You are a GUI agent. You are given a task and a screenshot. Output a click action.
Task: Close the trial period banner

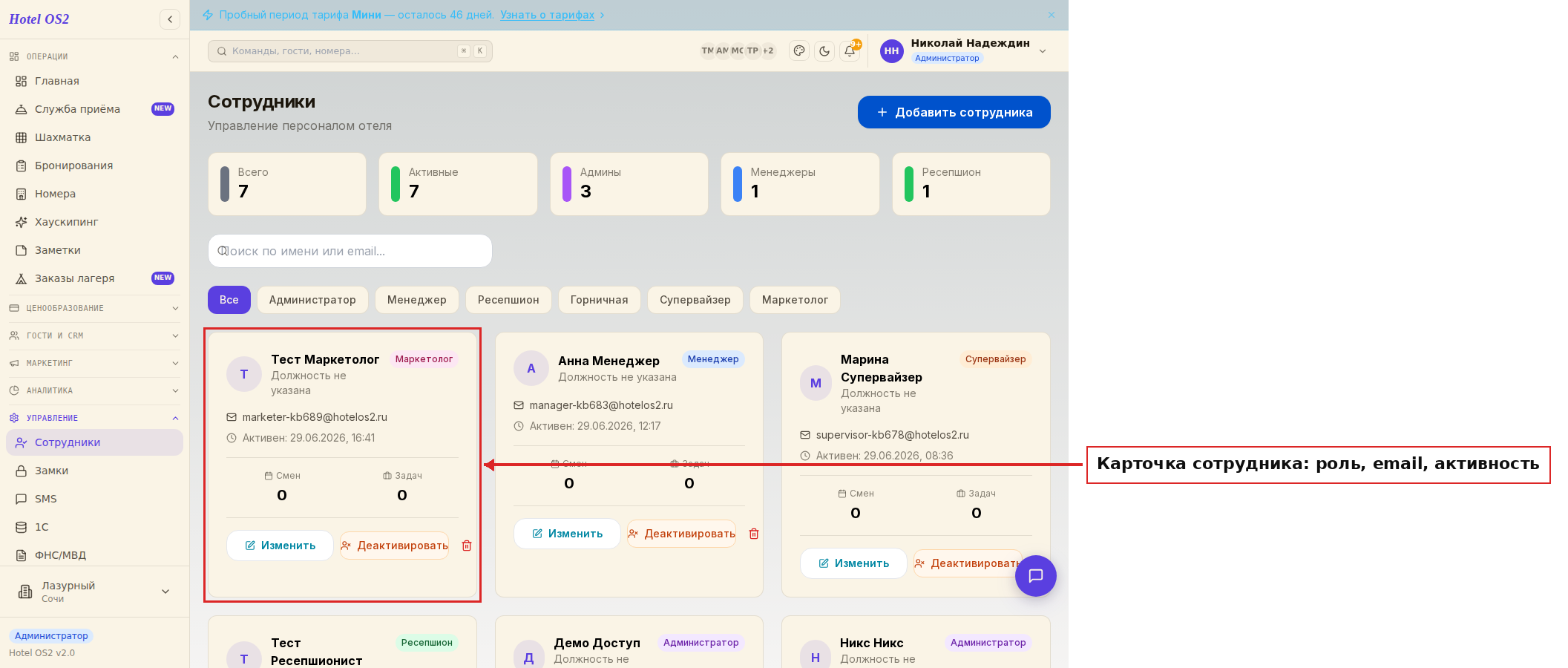(1052, 15)
